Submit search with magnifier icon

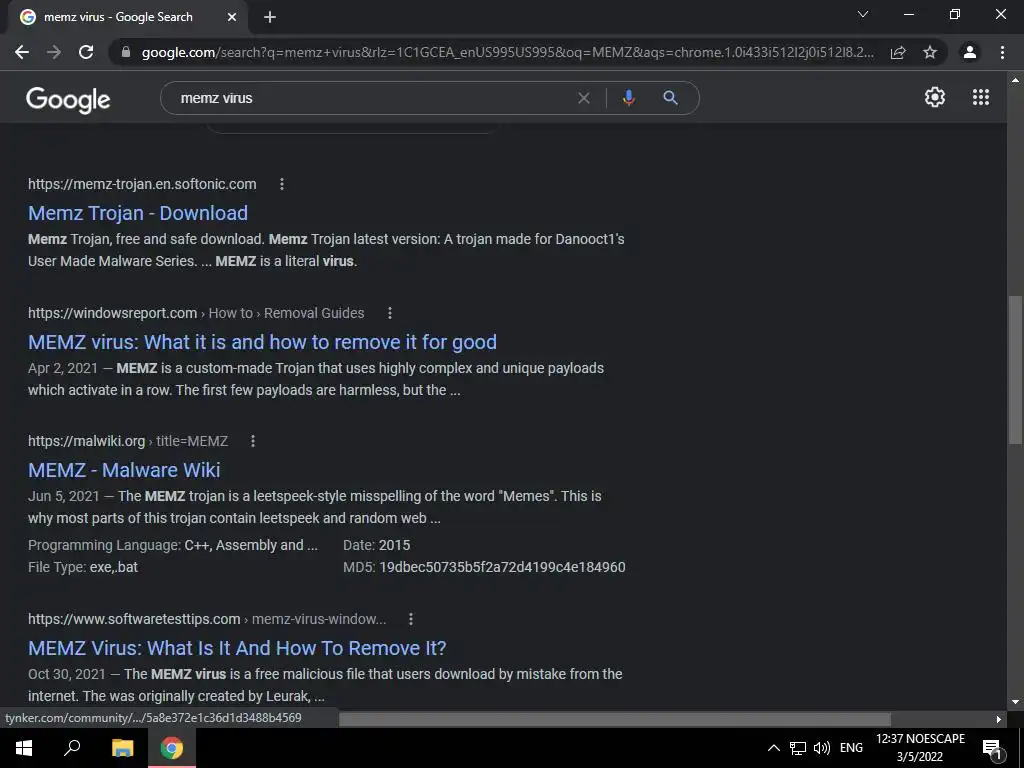click(x=670, y=98)
